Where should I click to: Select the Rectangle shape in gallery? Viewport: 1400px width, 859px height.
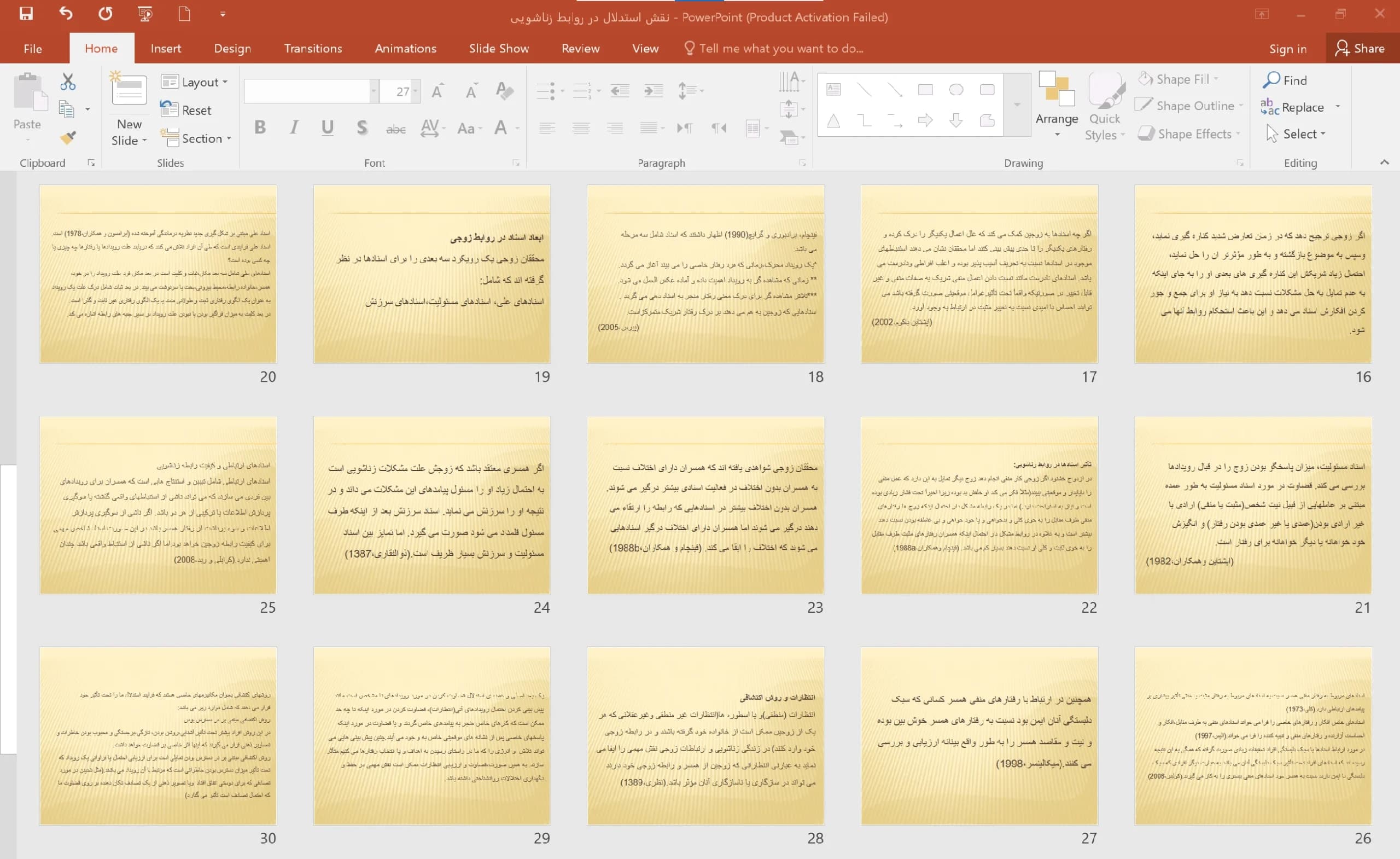[x=925, y=90]
